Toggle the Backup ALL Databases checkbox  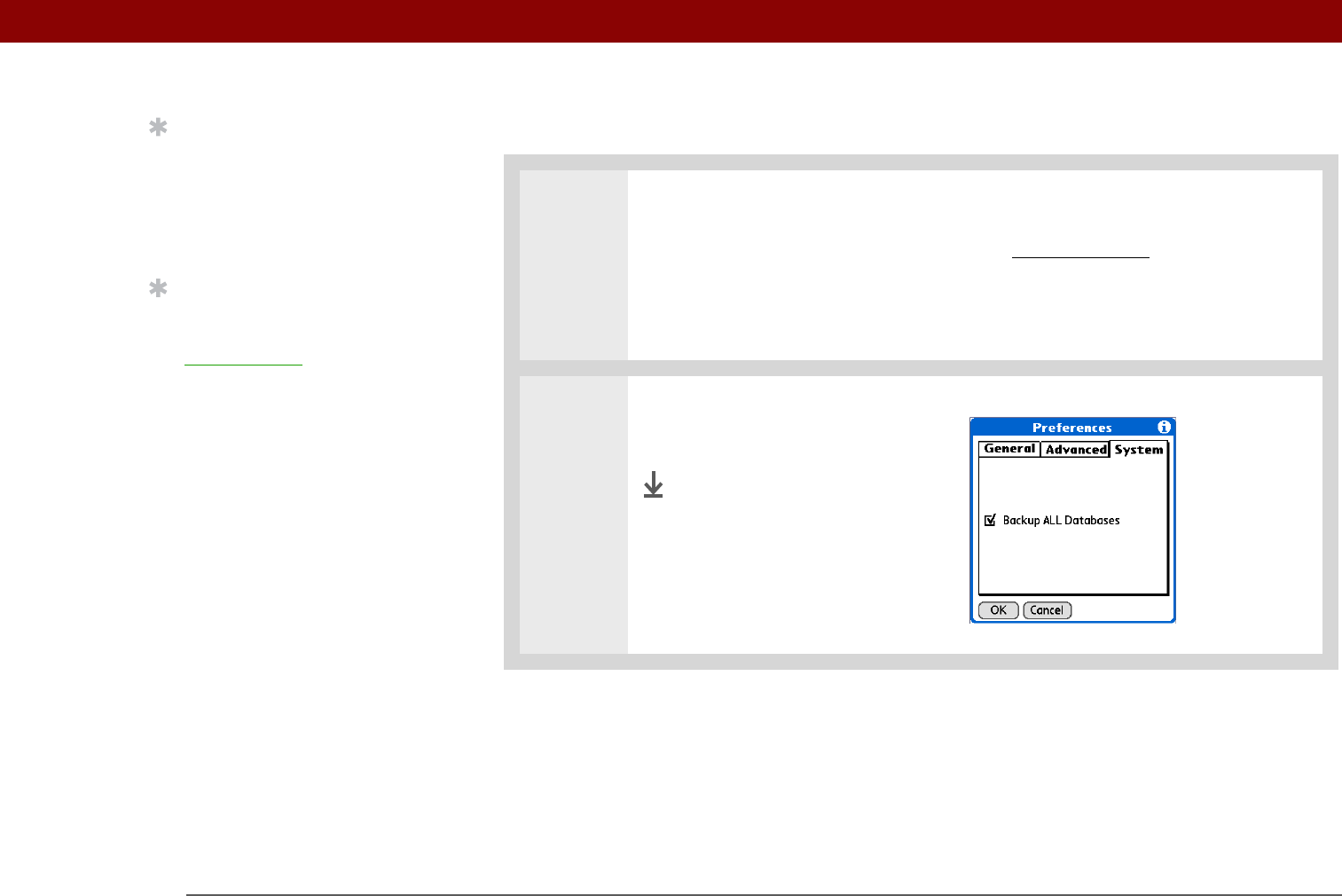(990, 521)
